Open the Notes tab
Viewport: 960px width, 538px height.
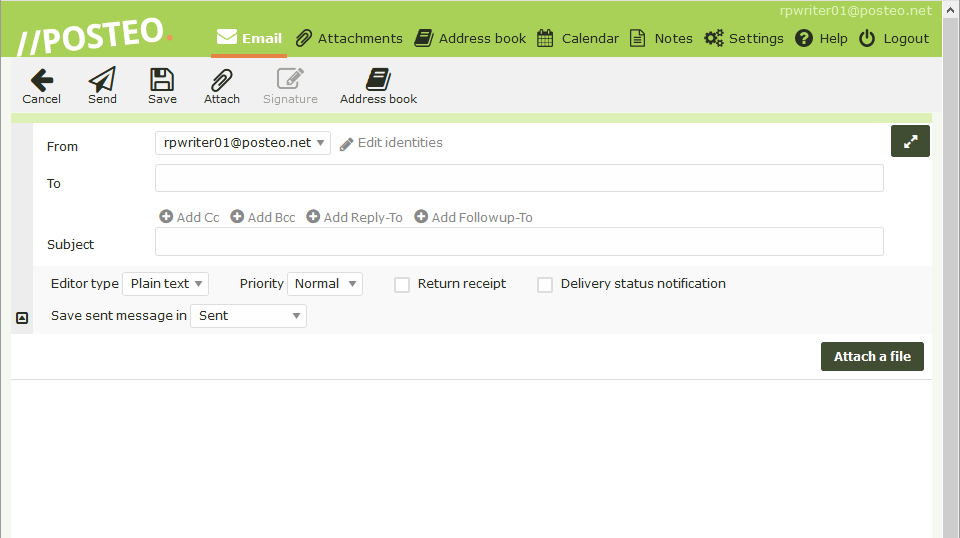click(x=661, y=38)
